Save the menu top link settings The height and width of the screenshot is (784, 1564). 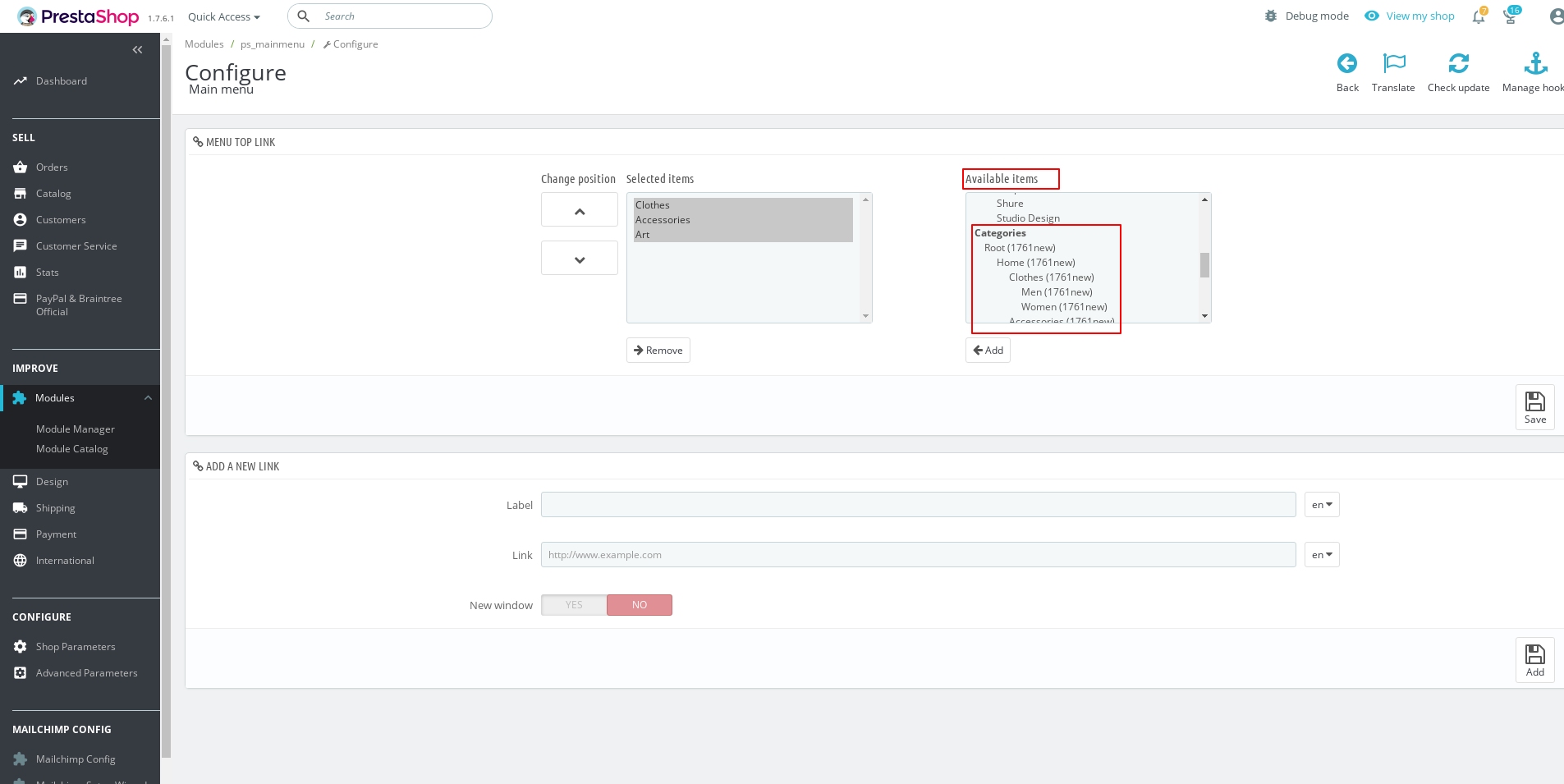coord(1534,406)
